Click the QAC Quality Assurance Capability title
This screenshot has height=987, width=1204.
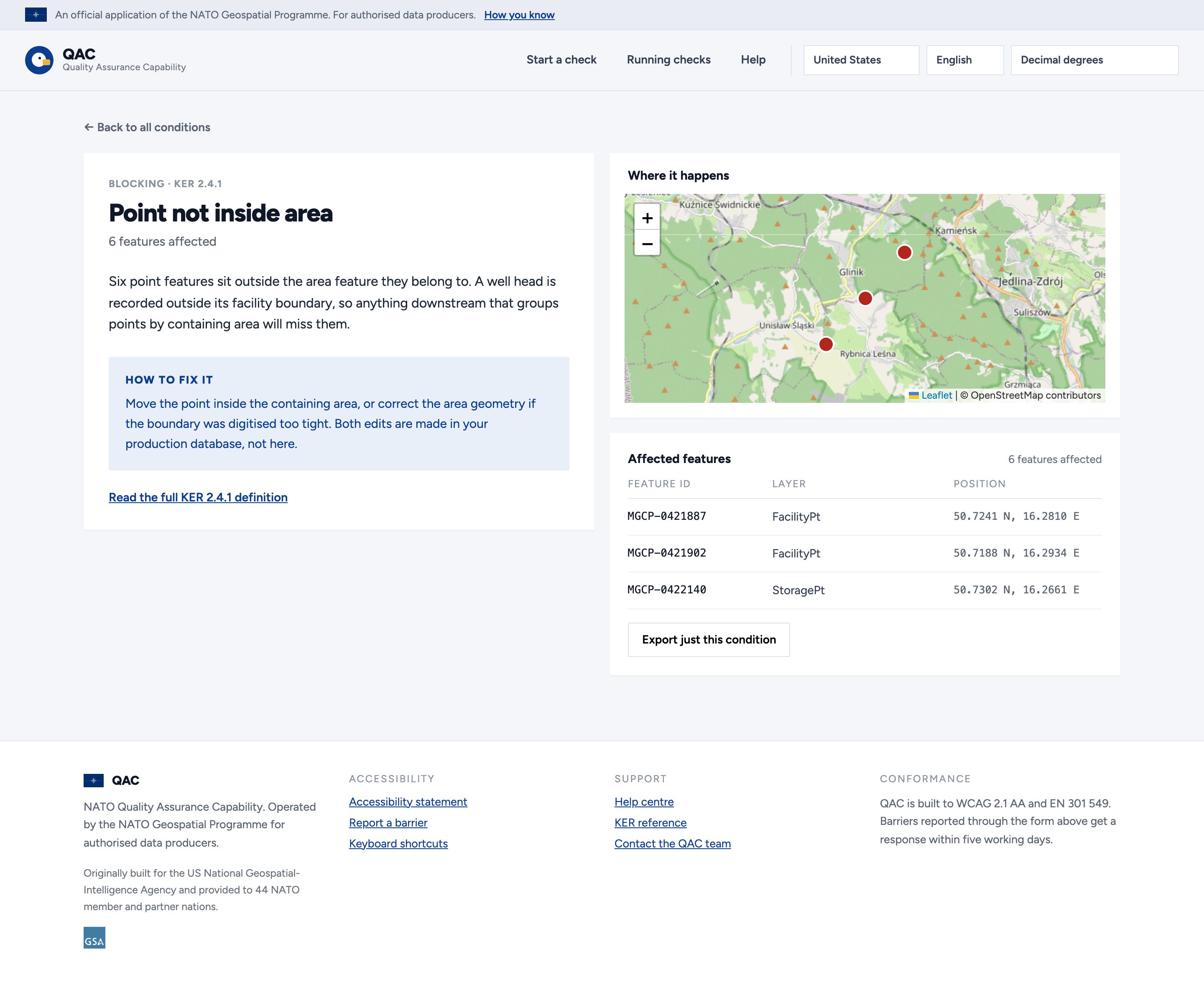coord(124,60)
